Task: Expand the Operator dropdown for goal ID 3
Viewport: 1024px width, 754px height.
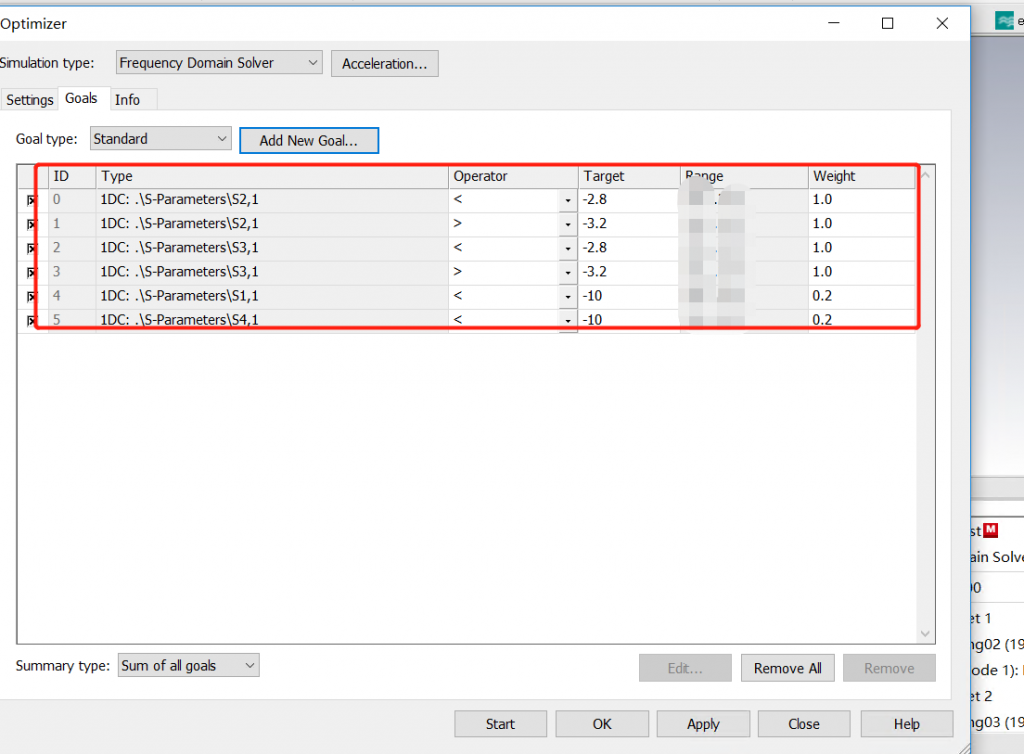Action: 568,272
